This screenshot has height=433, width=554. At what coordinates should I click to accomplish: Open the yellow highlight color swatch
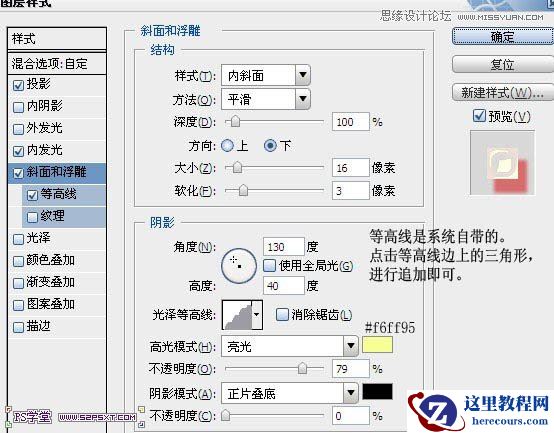pos(377,345)
